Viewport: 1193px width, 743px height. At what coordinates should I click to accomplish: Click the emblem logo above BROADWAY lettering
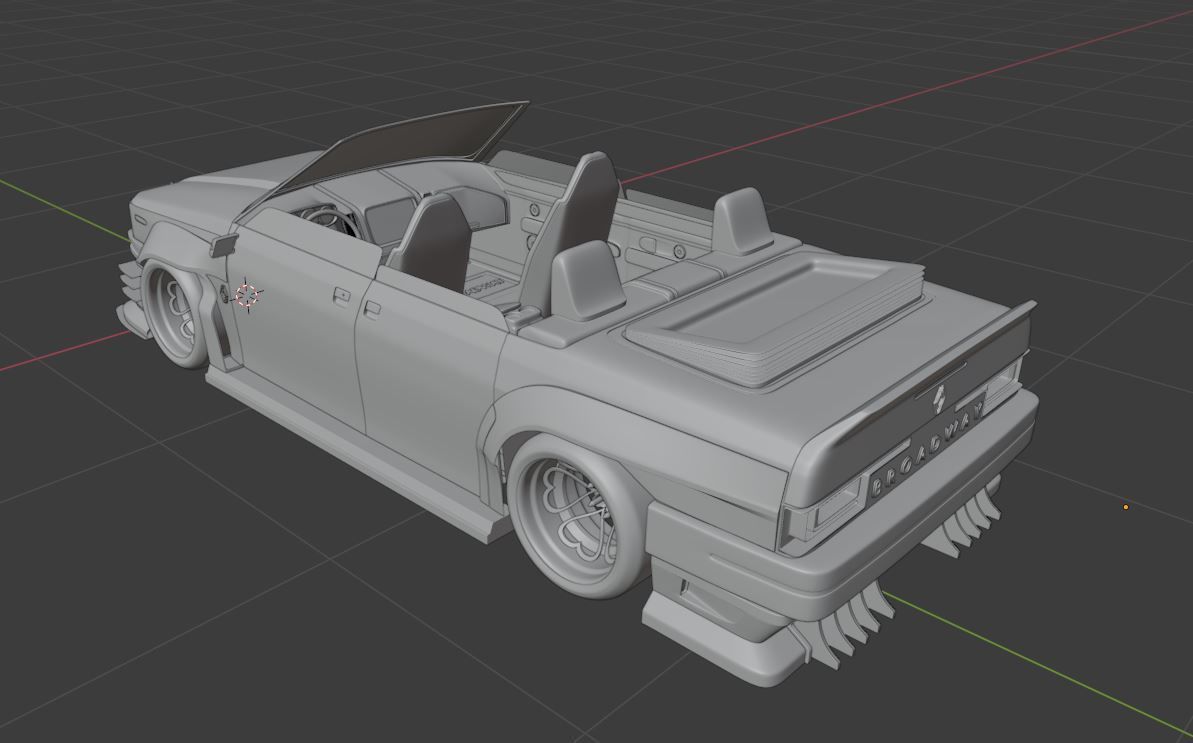(x=940, y=400)
